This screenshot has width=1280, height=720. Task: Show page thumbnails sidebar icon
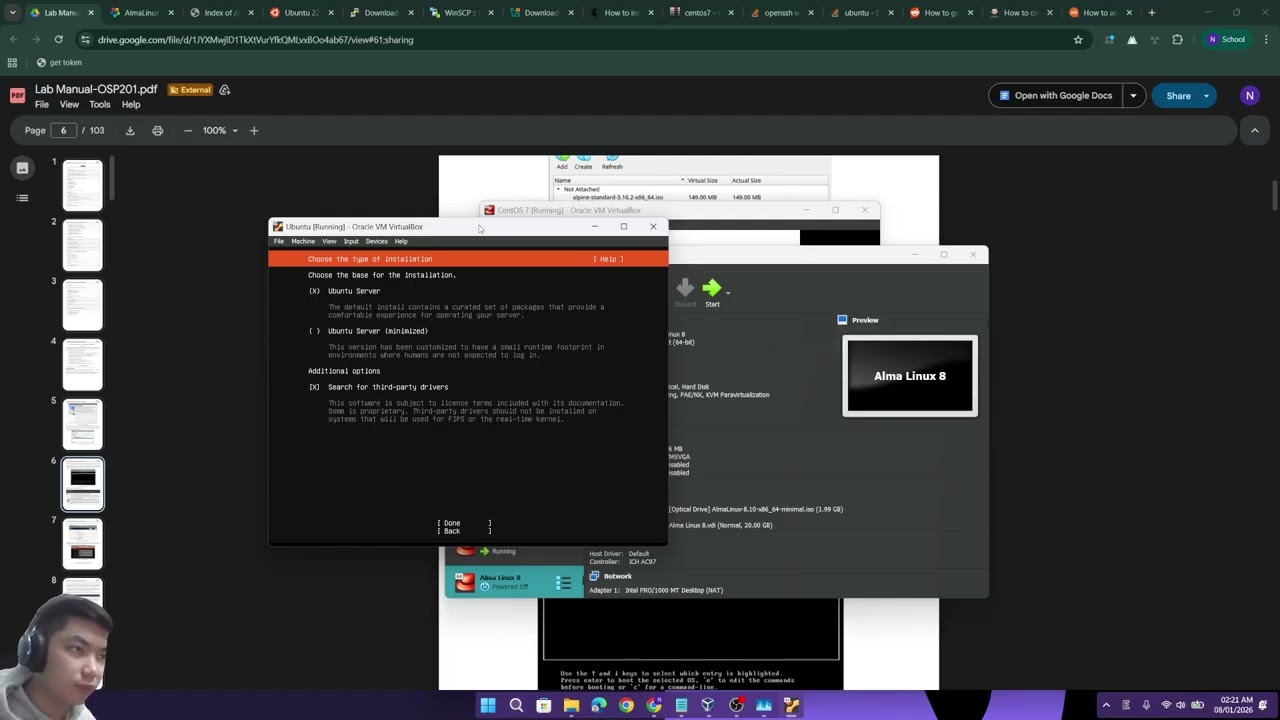(x=22, y=168)
